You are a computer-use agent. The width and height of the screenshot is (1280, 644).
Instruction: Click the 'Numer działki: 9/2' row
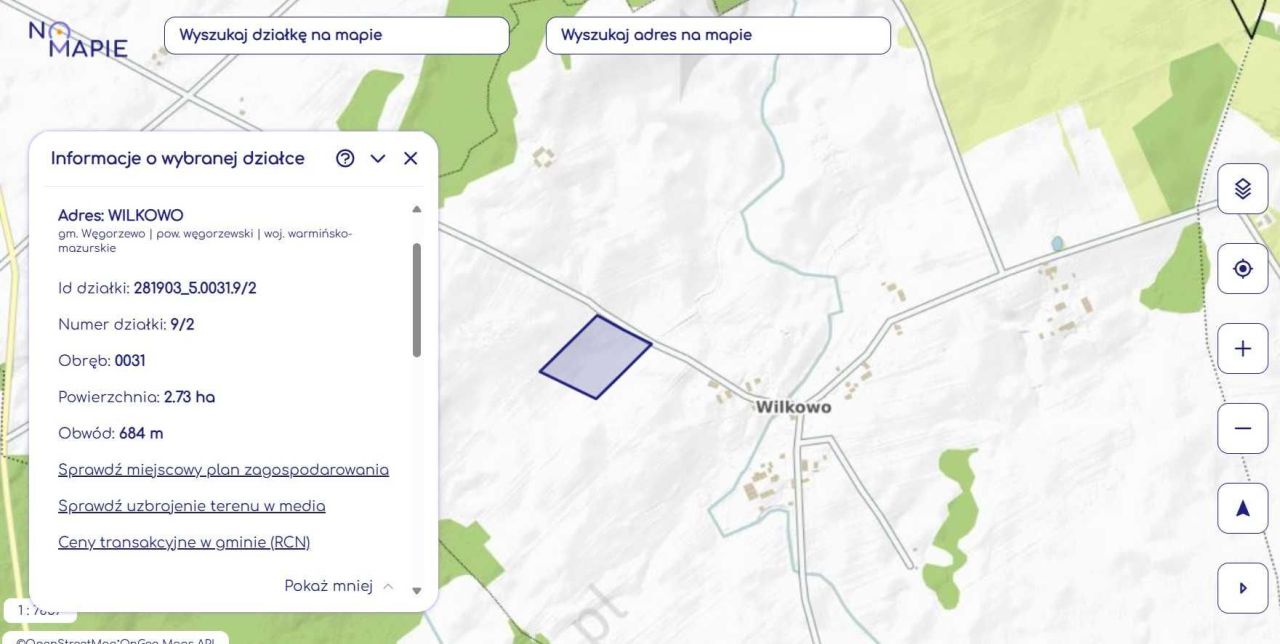coord(127,324)
